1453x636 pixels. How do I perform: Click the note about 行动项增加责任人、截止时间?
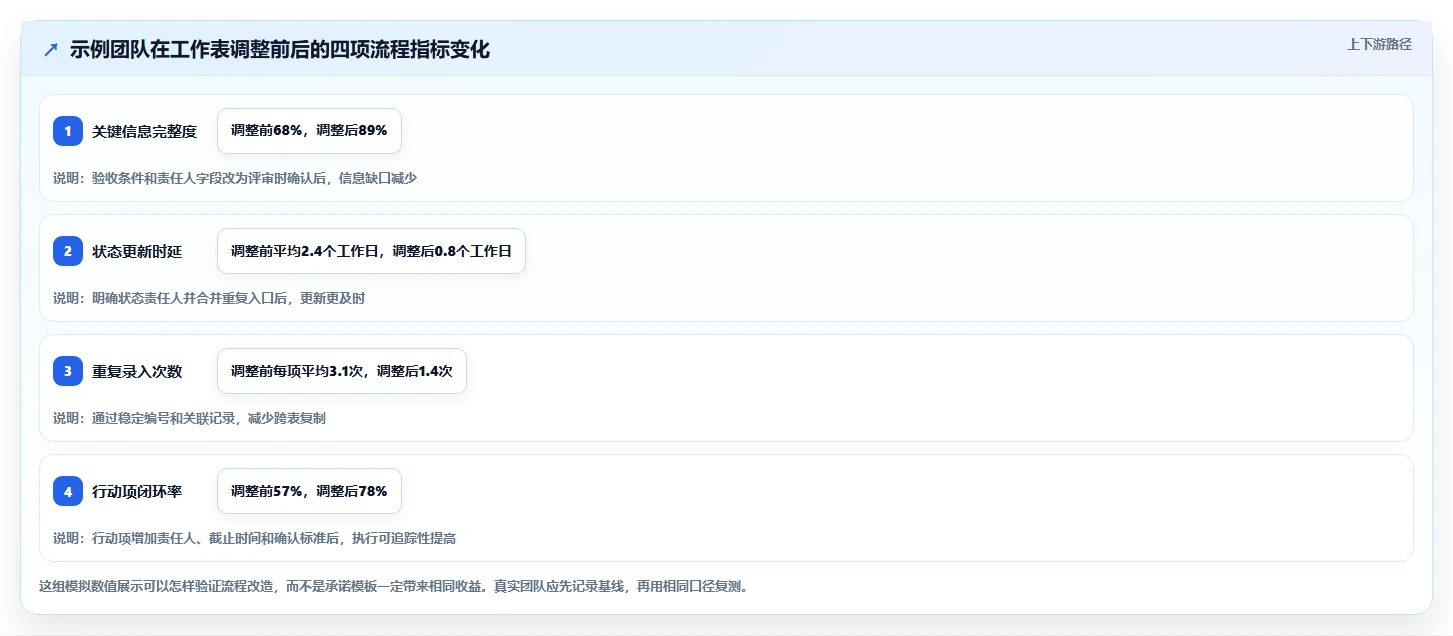[255, 538]
